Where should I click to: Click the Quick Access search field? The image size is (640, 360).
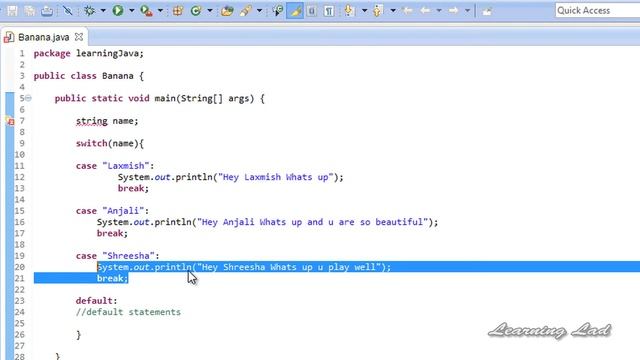coord(597,10)
